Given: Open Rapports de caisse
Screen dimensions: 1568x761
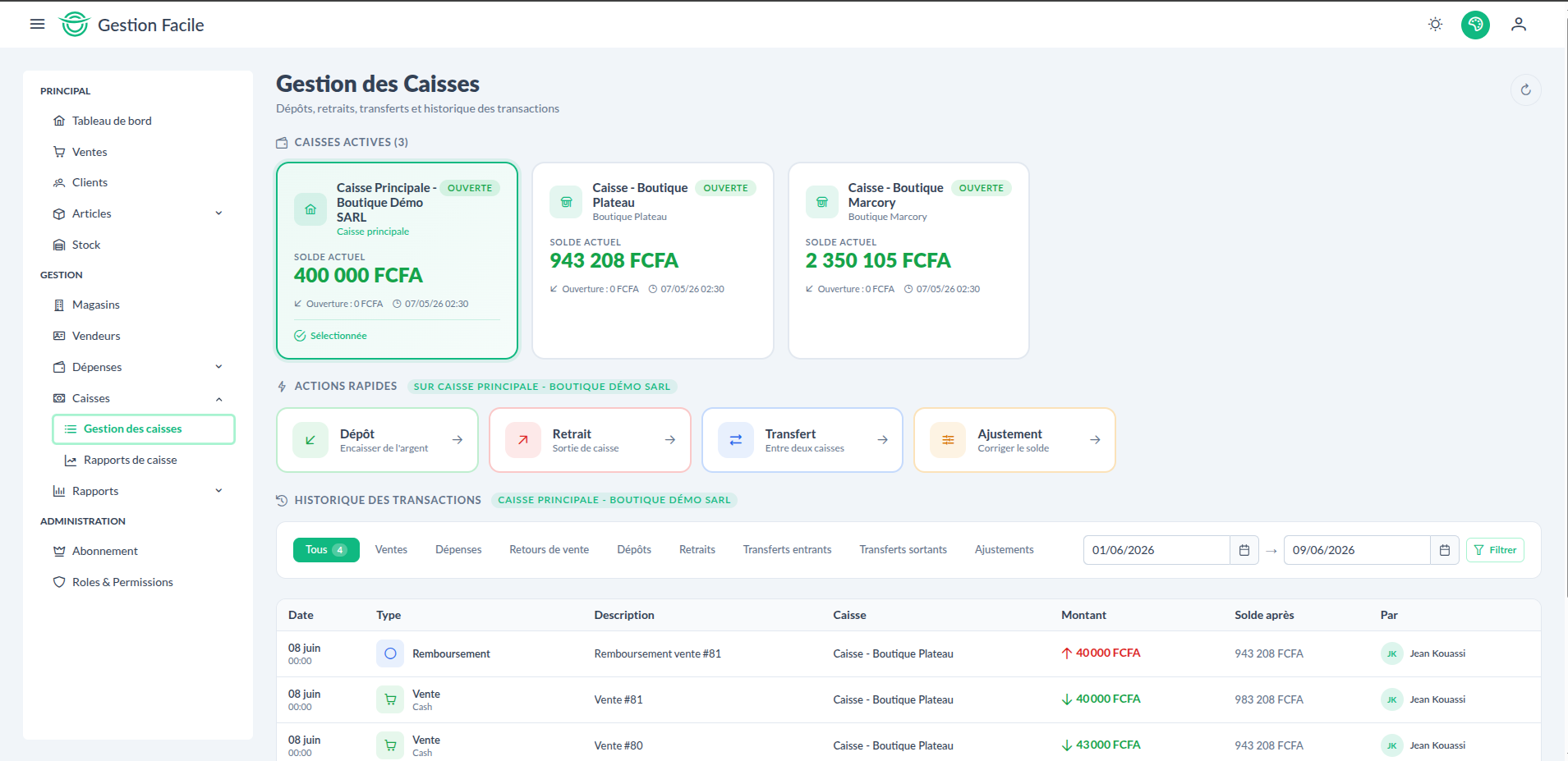Looking at the screenshot, I should tap(131, 461).
